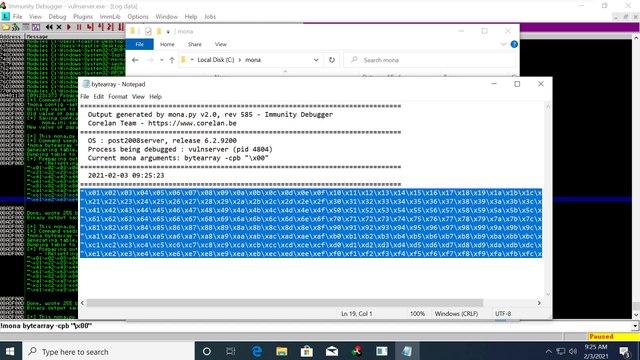Open the Customize Quick Access Toolbar dropdown
Screen dimensions: 640x360
point(168,31)
